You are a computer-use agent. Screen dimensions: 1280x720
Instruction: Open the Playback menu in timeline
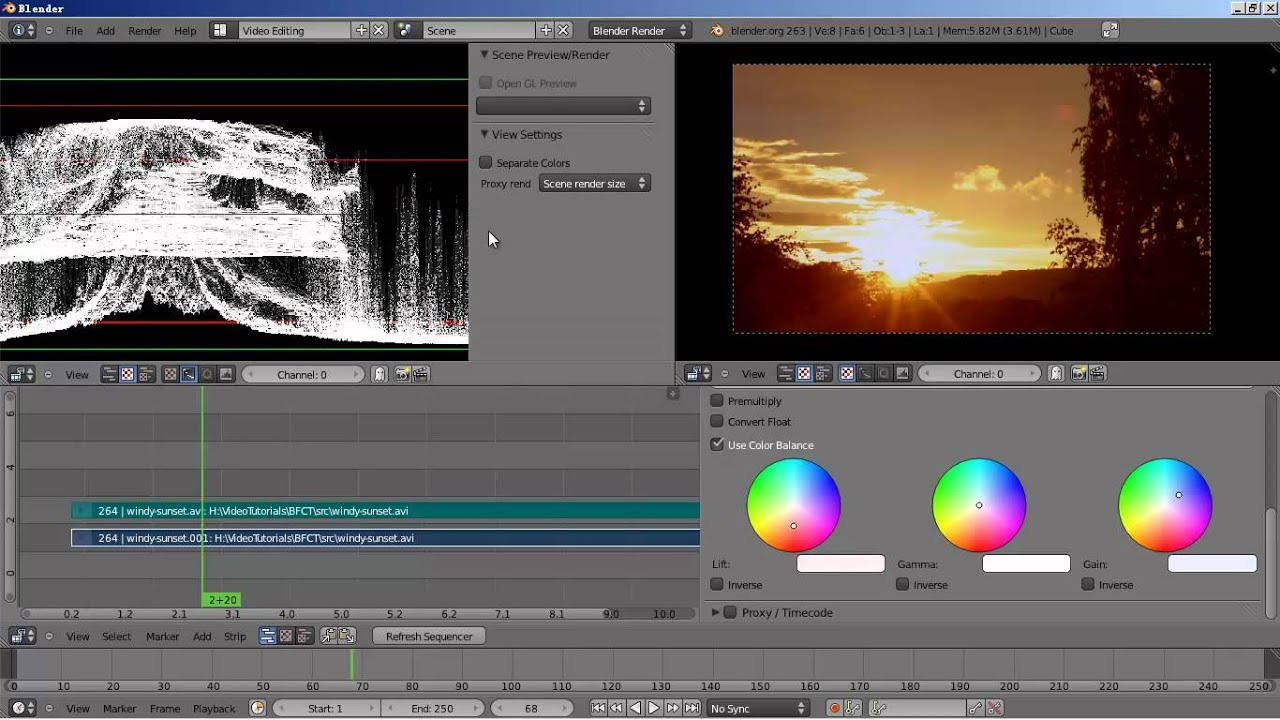point(214,708)
